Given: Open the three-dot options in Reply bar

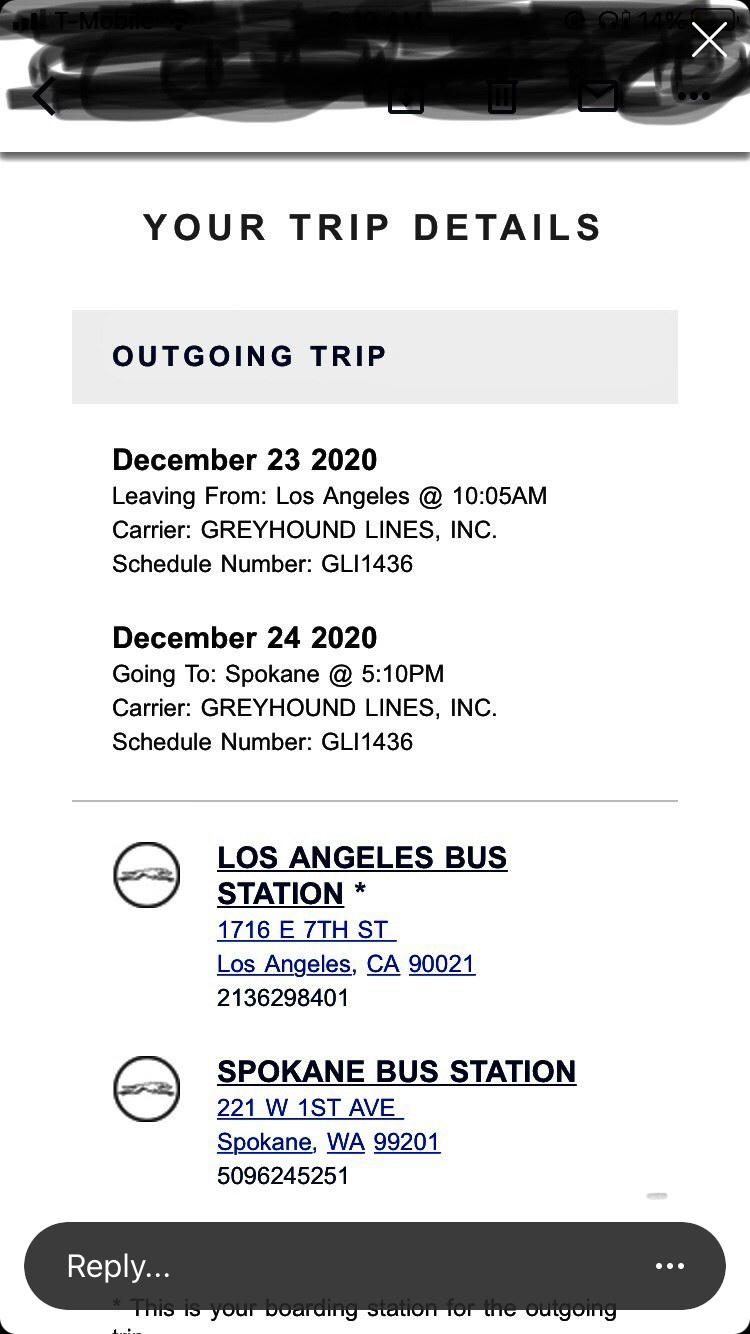Looking at the screenshot, I should coord(670,1266).
